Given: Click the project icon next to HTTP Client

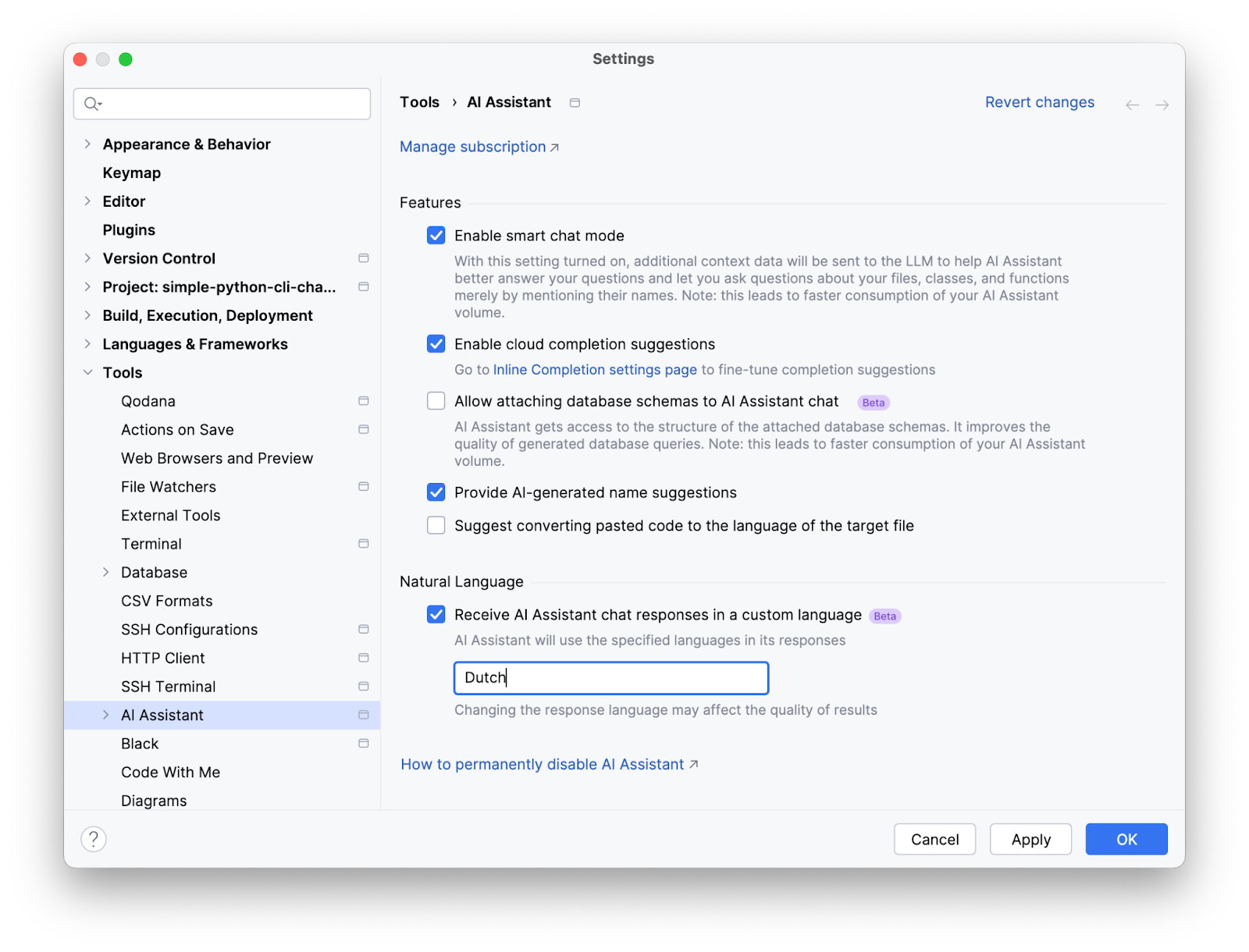Looking at the screenshot, I should point(363,658).
